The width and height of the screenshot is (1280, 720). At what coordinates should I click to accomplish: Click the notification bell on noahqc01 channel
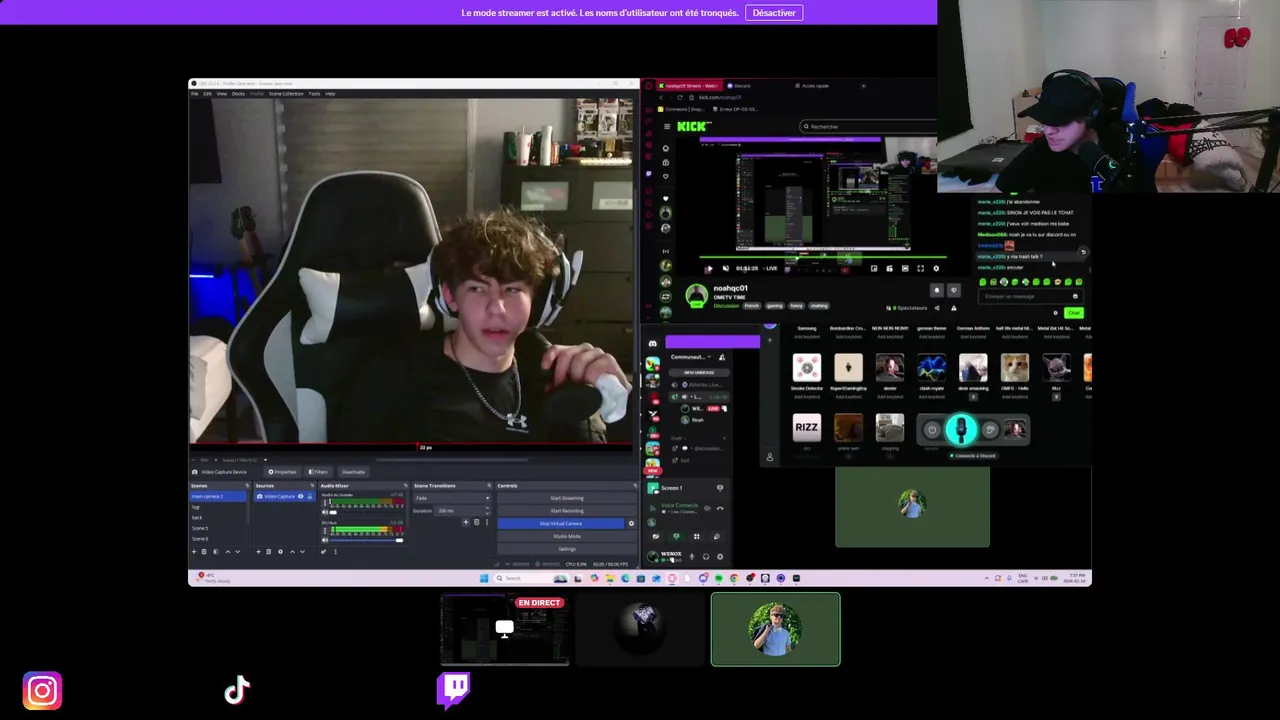click(937, 291)
